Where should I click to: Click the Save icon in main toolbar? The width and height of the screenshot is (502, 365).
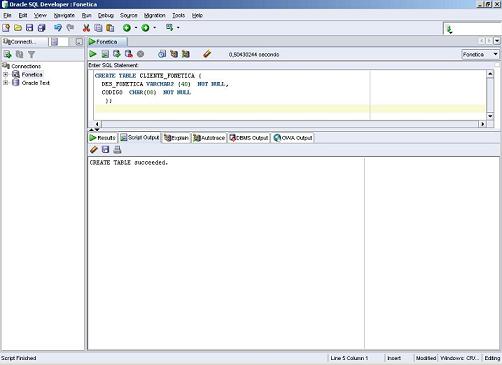pos(30,28)
